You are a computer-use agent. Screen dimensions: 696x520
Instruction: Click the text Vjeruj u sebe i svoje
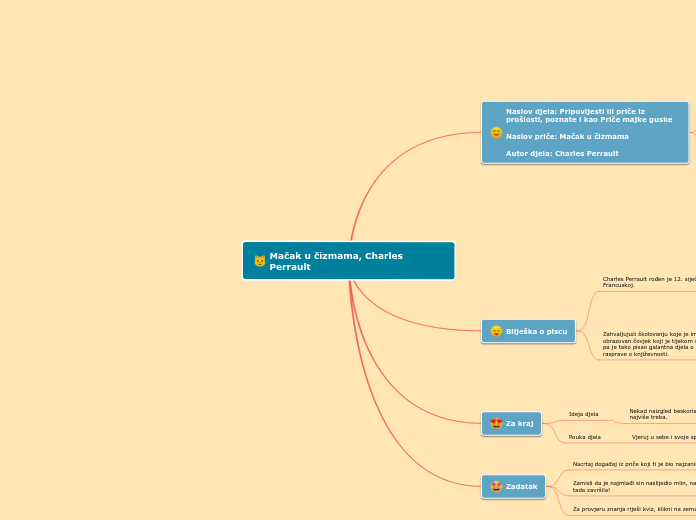point(664,437)
